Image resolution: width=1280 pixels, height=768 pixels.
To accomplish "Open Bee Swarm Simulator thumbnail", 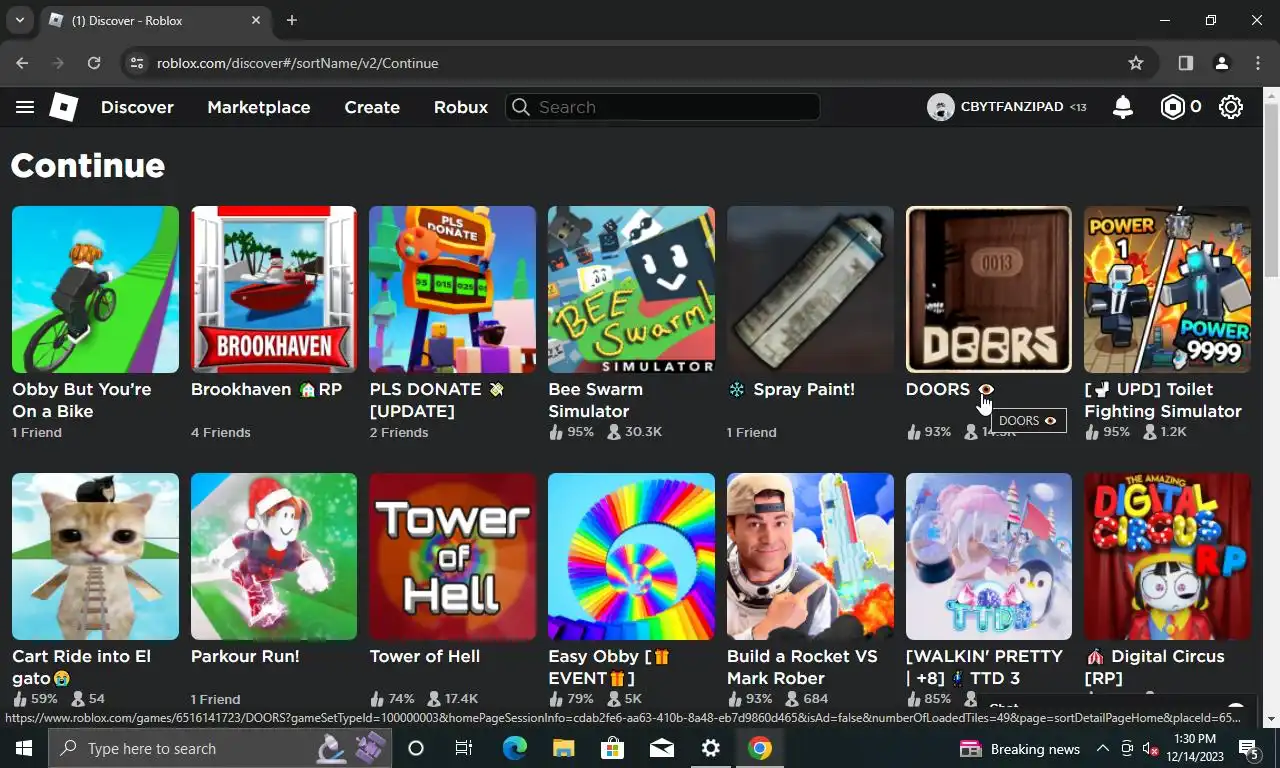I will 631,289.
